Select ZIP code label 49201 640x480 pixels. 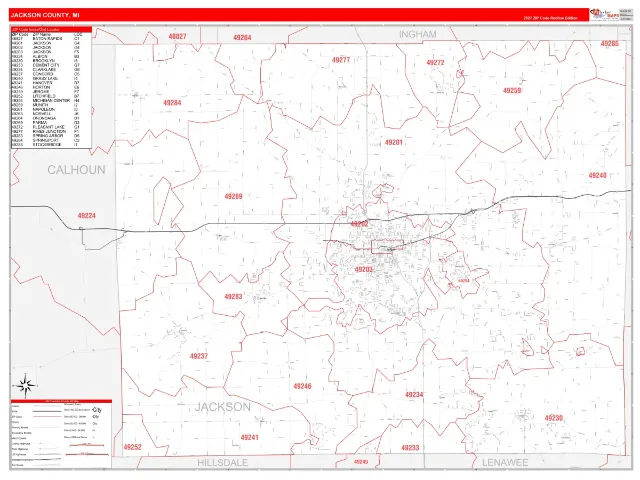pyautogui.click(x=394, y=142)
